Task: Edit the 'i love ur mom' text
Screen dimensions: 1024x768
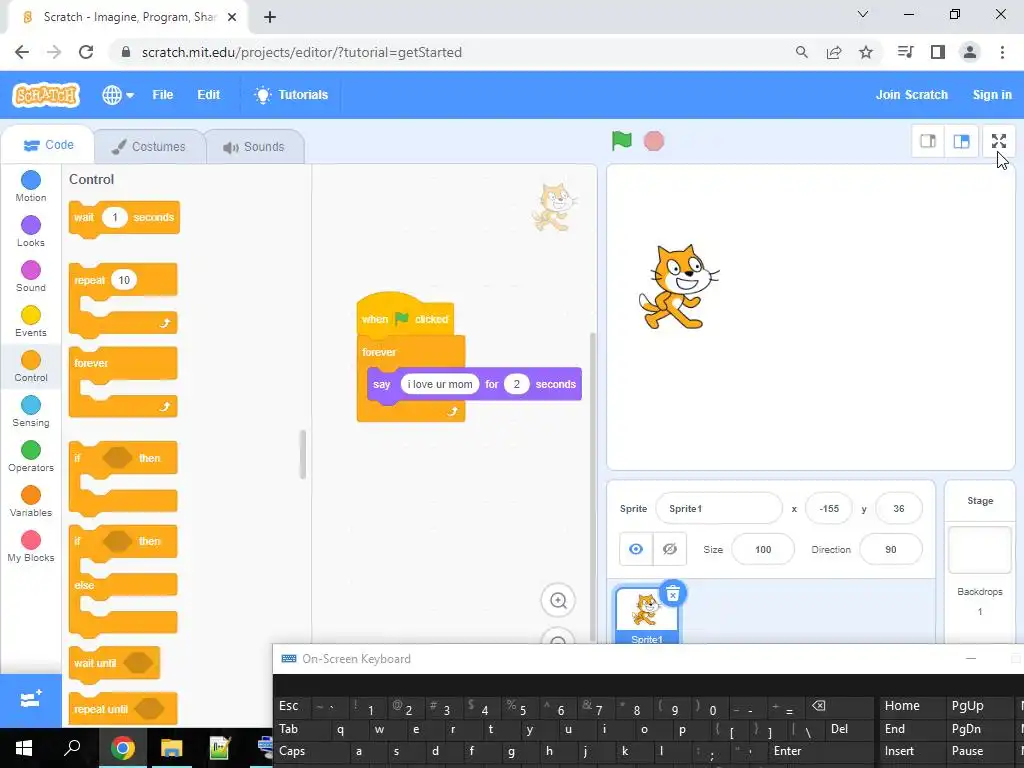Action: tap(440, 384)
